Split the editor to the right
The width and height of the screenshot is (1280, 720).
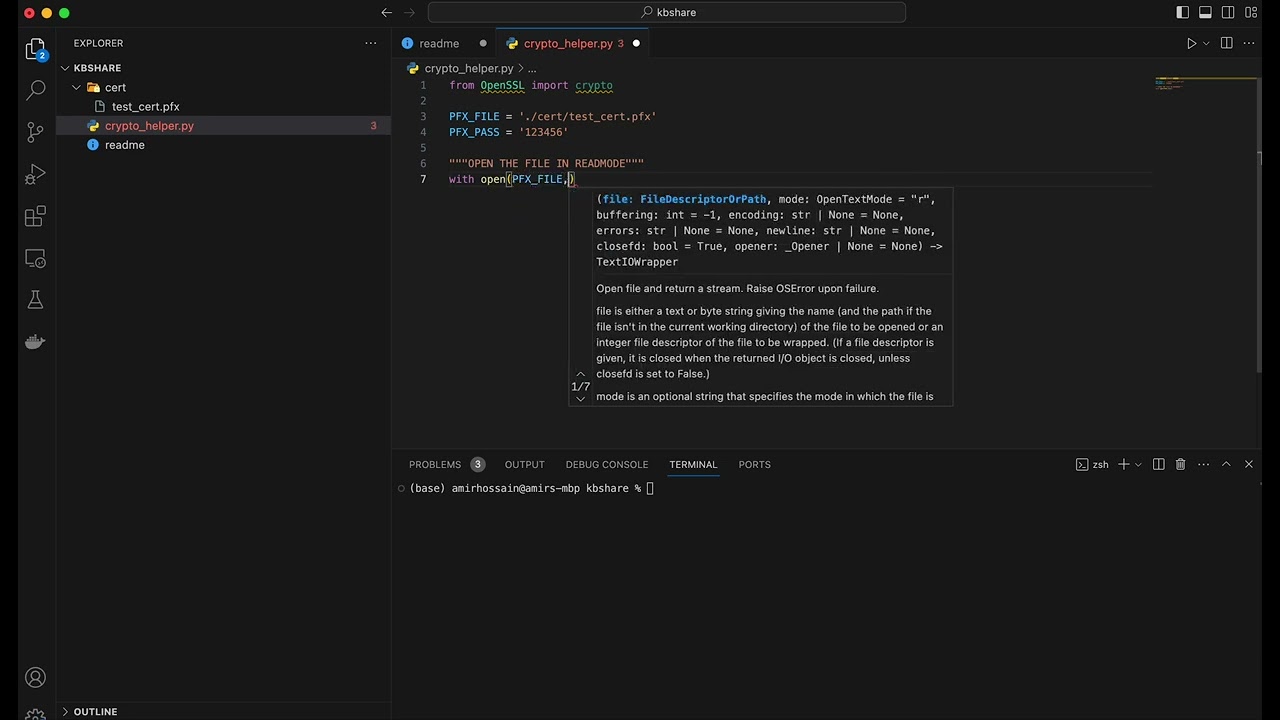1227,43
